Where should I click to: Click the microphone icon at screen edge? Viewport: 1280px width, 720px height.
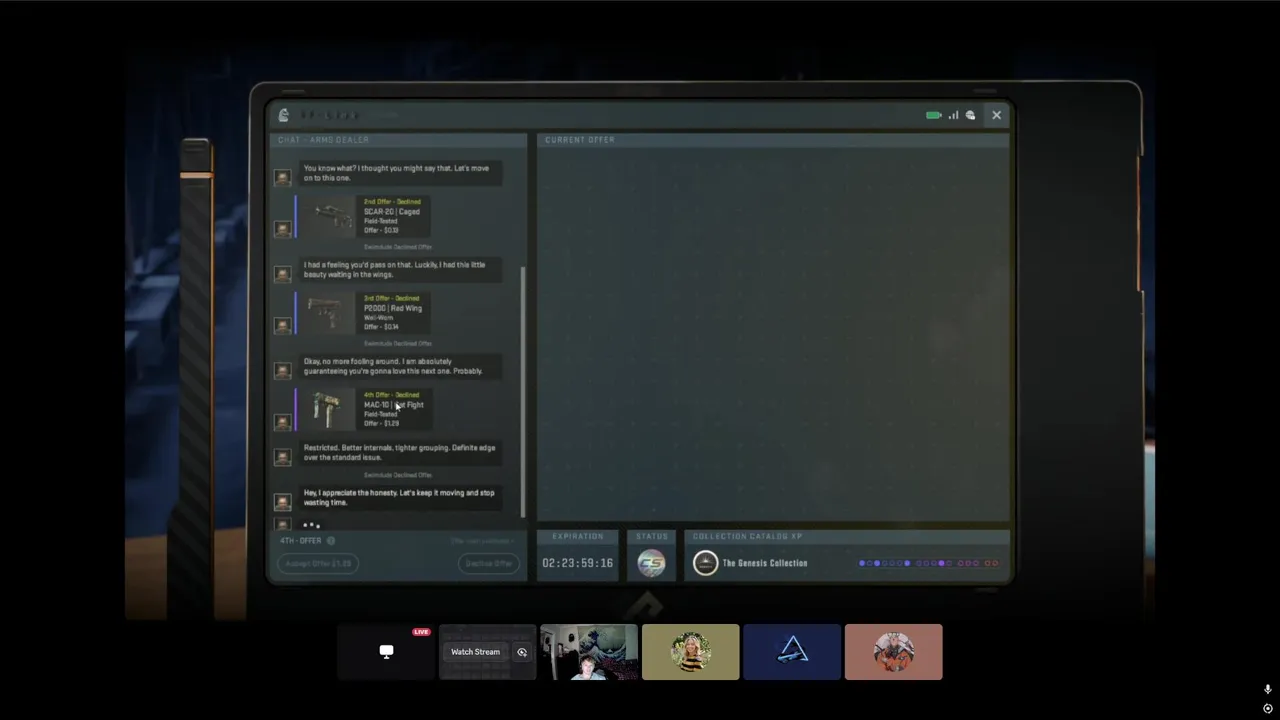click(1267, 689)
